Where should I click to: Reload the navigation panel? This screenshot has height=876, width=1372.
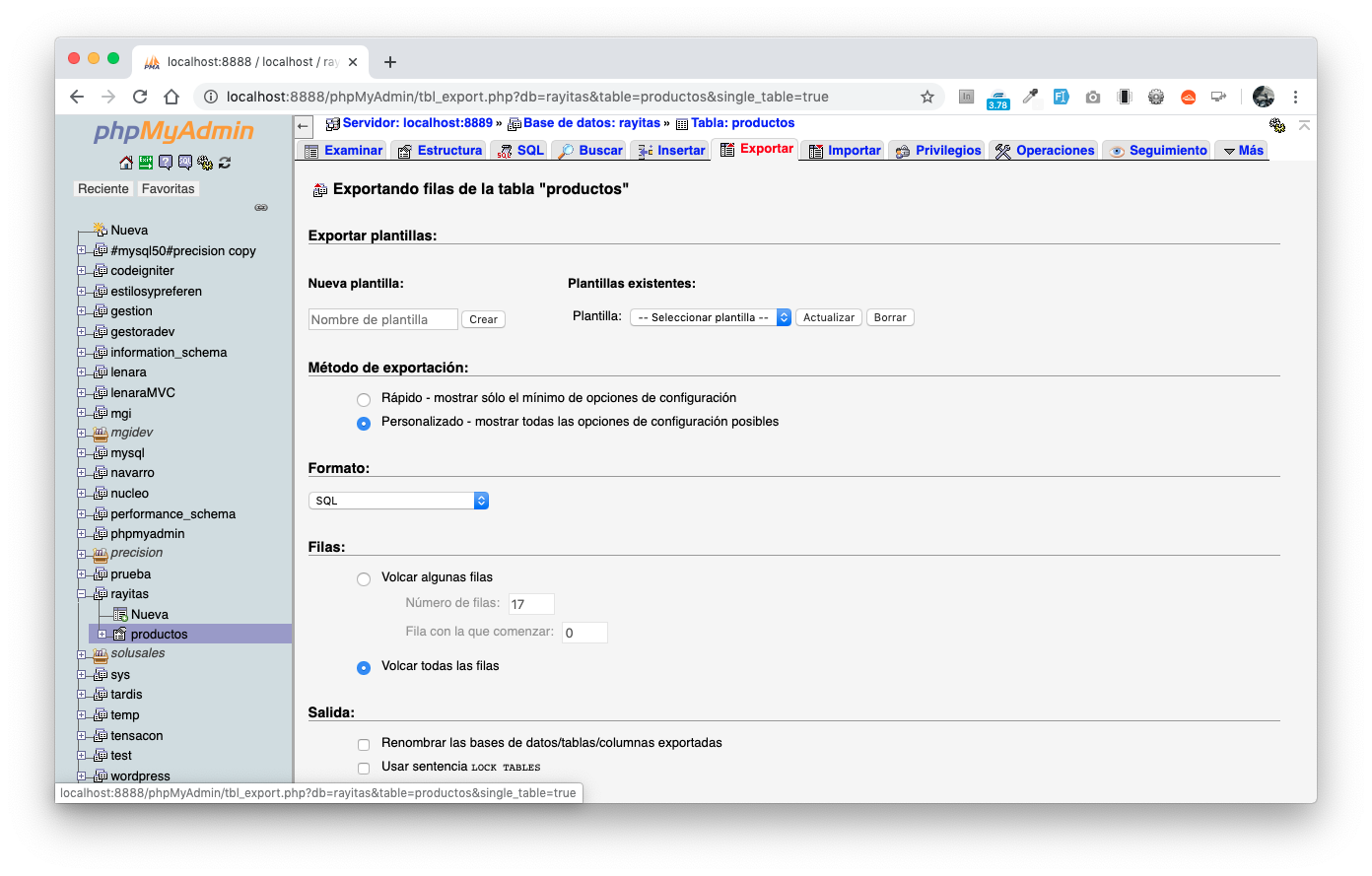[225, 163]
